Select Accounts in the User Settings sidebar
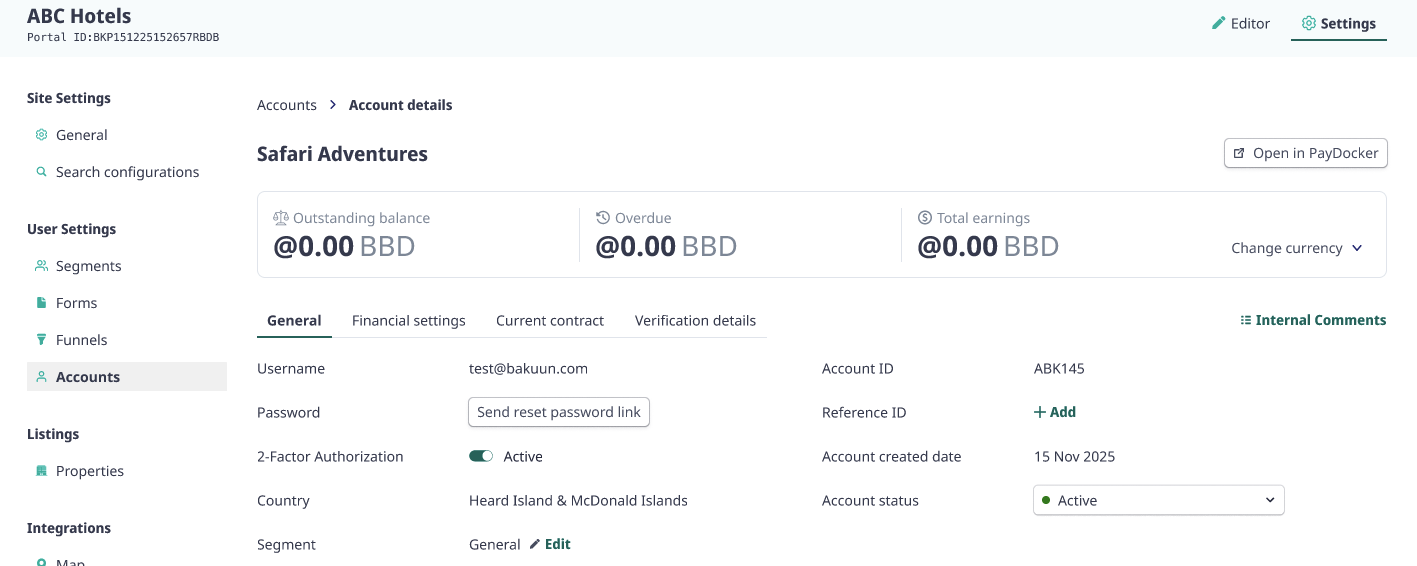Image resolution: width=1417 pixels, height=566 pixels. pos(127,377)
